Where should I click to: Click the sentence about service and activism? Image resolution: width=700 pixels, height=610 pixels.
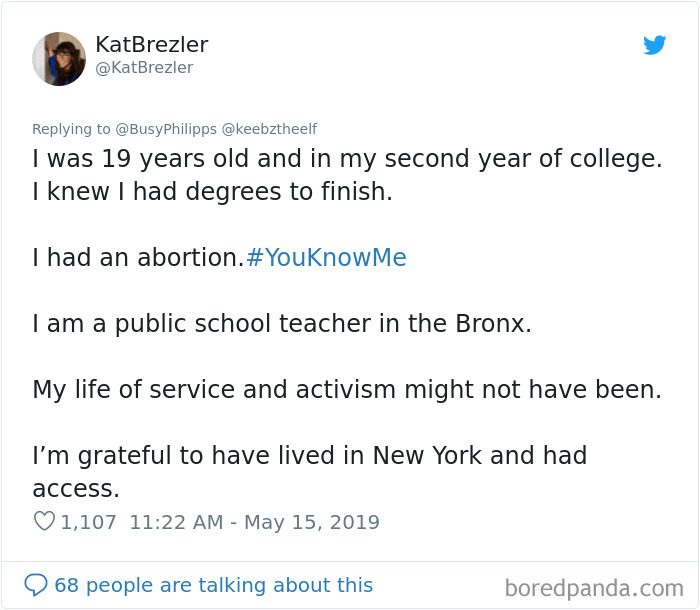click(x=347, y=389)
